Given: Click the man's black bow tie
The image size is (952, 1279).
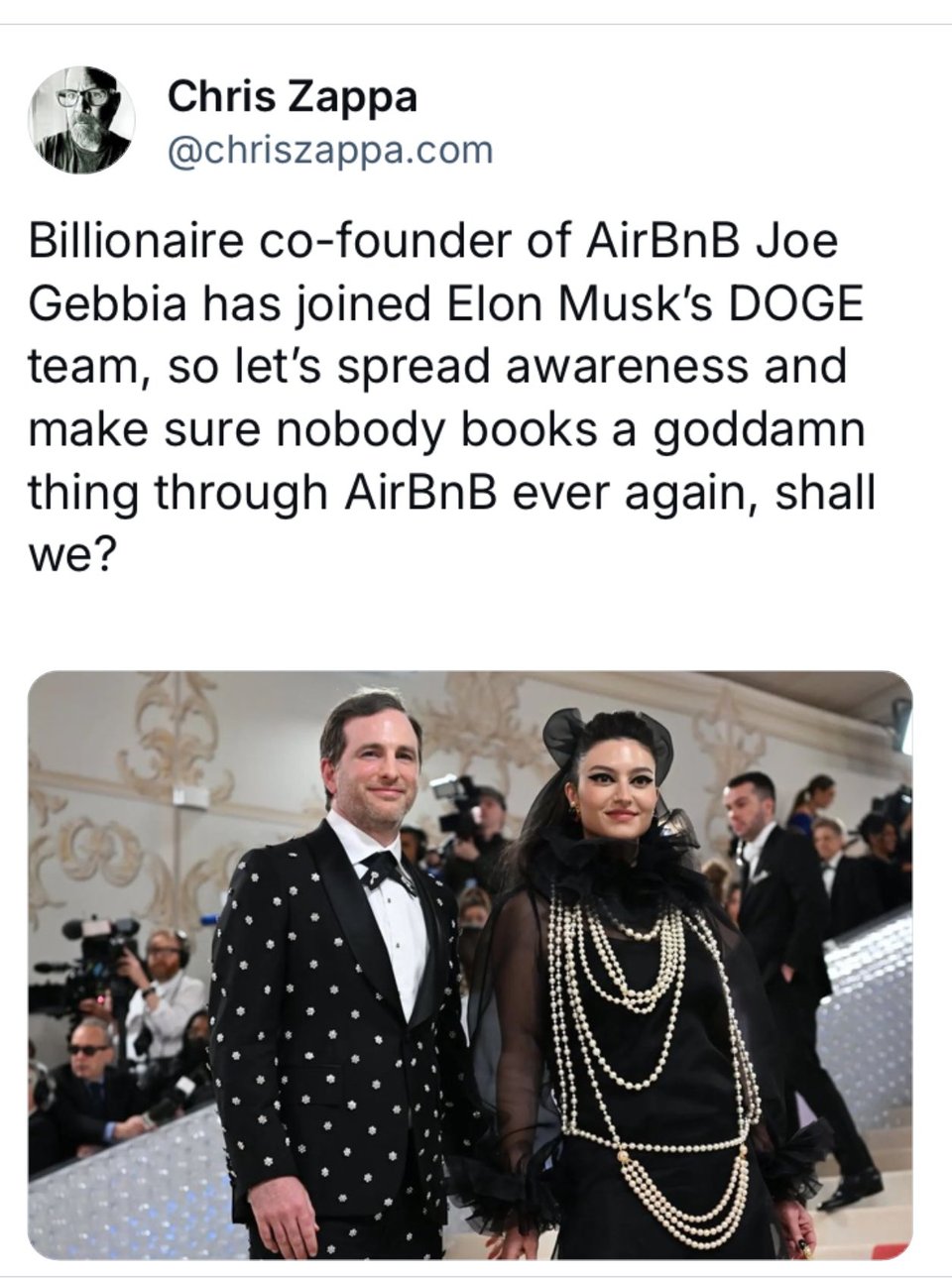Looking at the screenshot, I should [x=385, y=870].
